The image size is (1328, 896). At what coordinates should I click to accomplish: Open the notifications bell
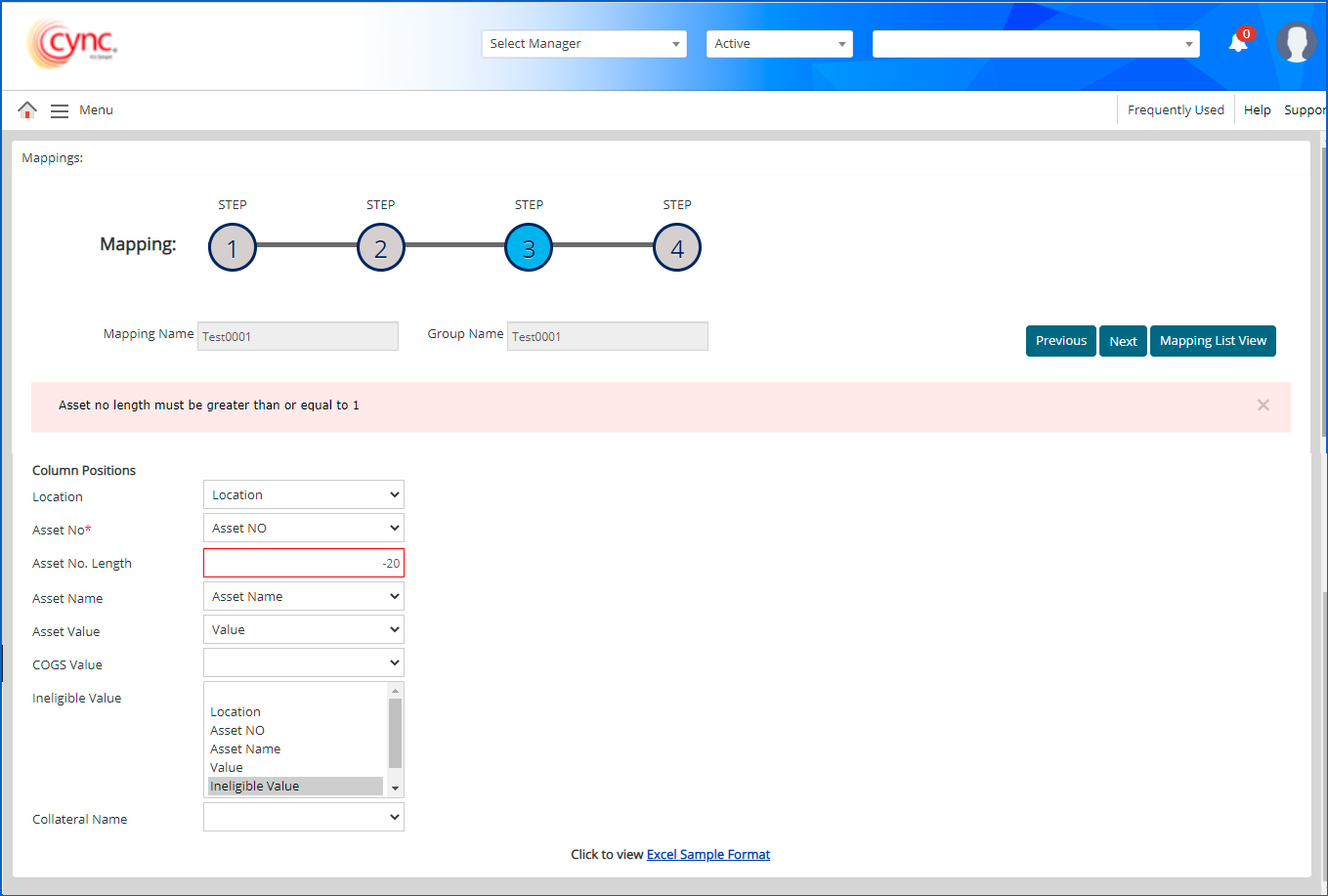[1238, 43]
